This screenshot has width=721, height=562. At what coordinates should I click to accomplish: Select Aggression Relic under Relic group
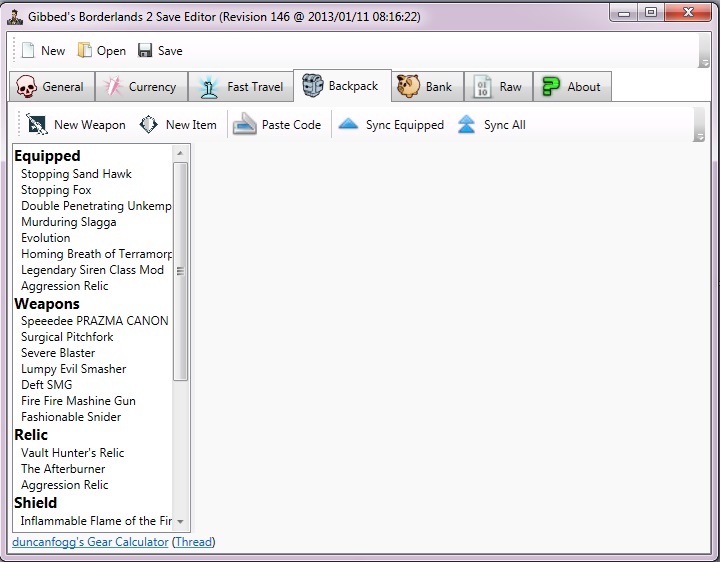click(x=64, y=485)
